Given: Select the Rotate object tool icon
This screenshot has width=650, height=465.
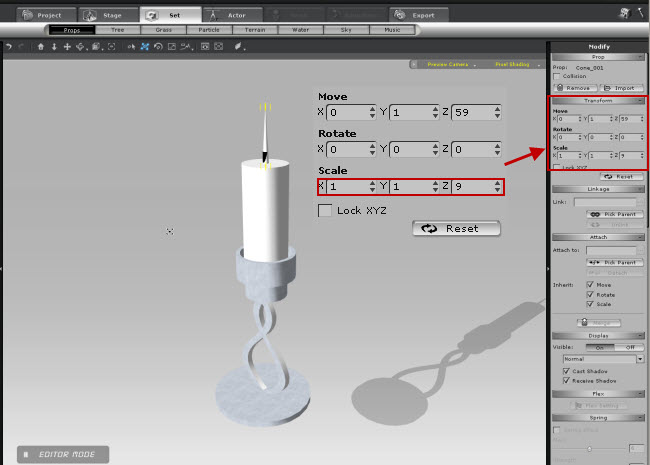Looking at the screenshot, I should (x=80, y=47).
